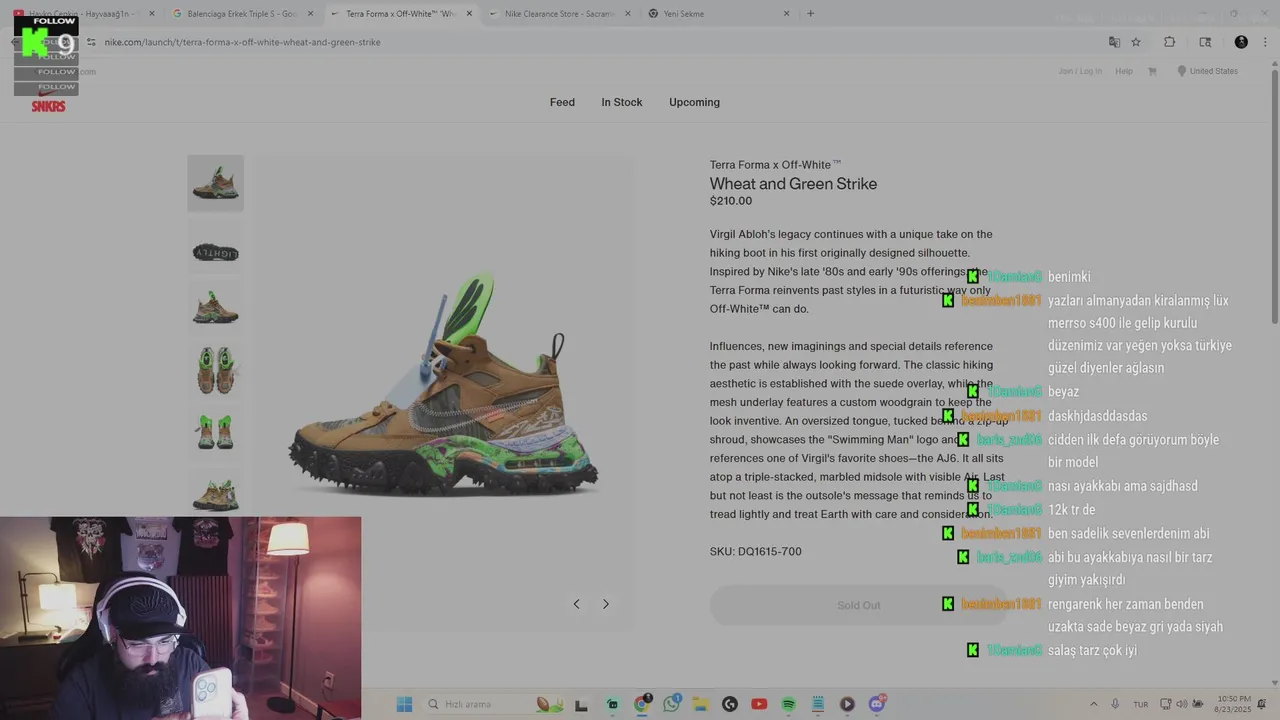Open File Explorer from the taskbar
Screen dimensions: 1280x720
tap(700, 704)
